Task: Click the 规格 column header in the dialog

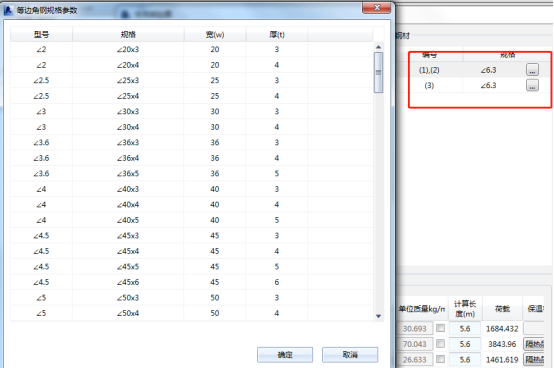Action: pos(128,35)
